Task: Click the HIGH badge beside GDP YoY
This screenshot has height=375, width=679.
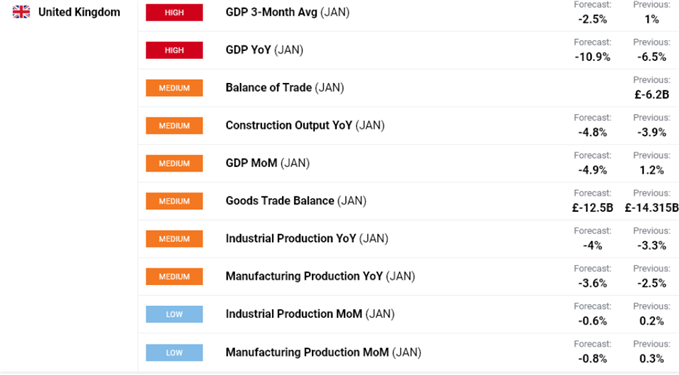Action: tap(174, 50)
